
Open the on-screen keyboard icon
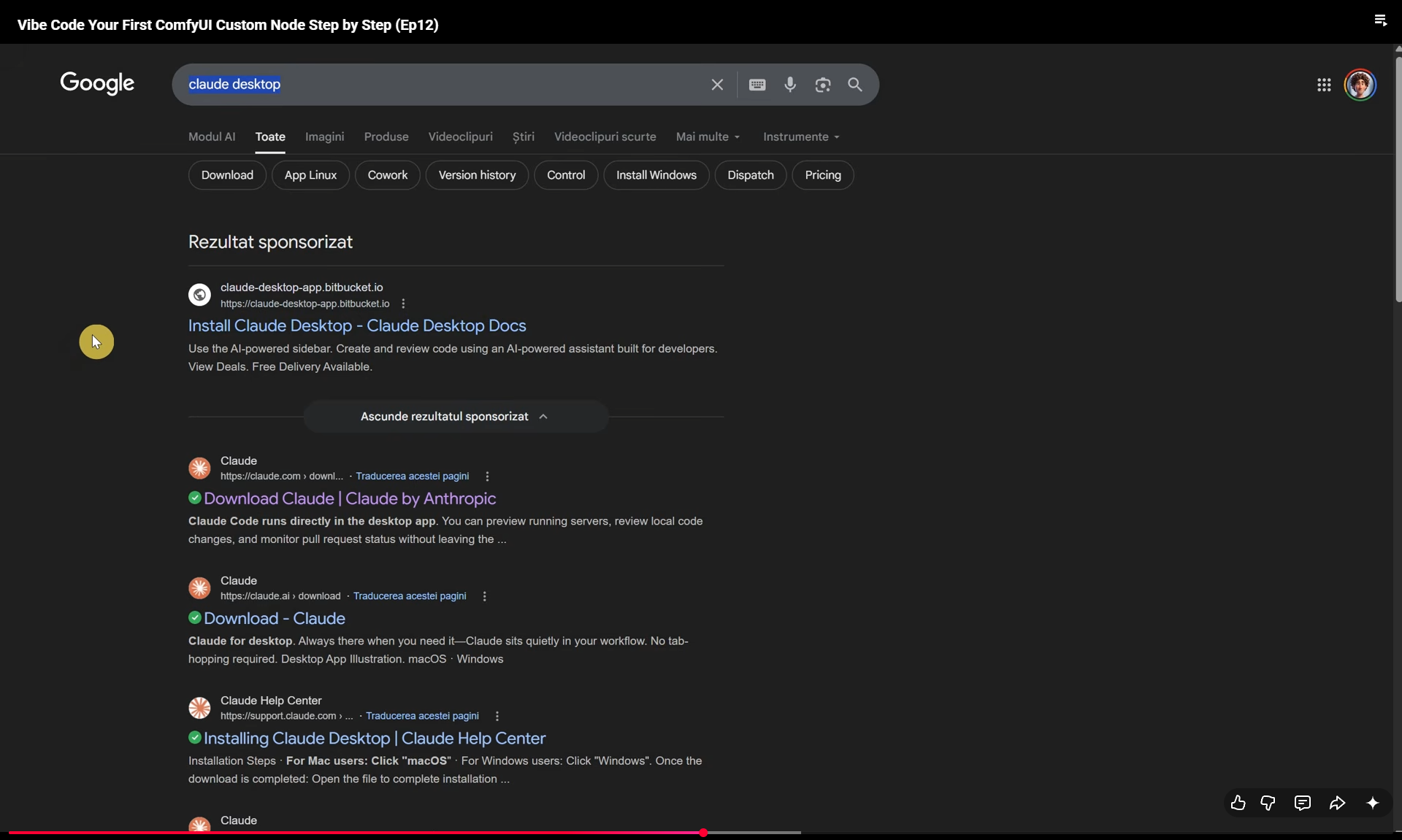[x=757, y=85]
